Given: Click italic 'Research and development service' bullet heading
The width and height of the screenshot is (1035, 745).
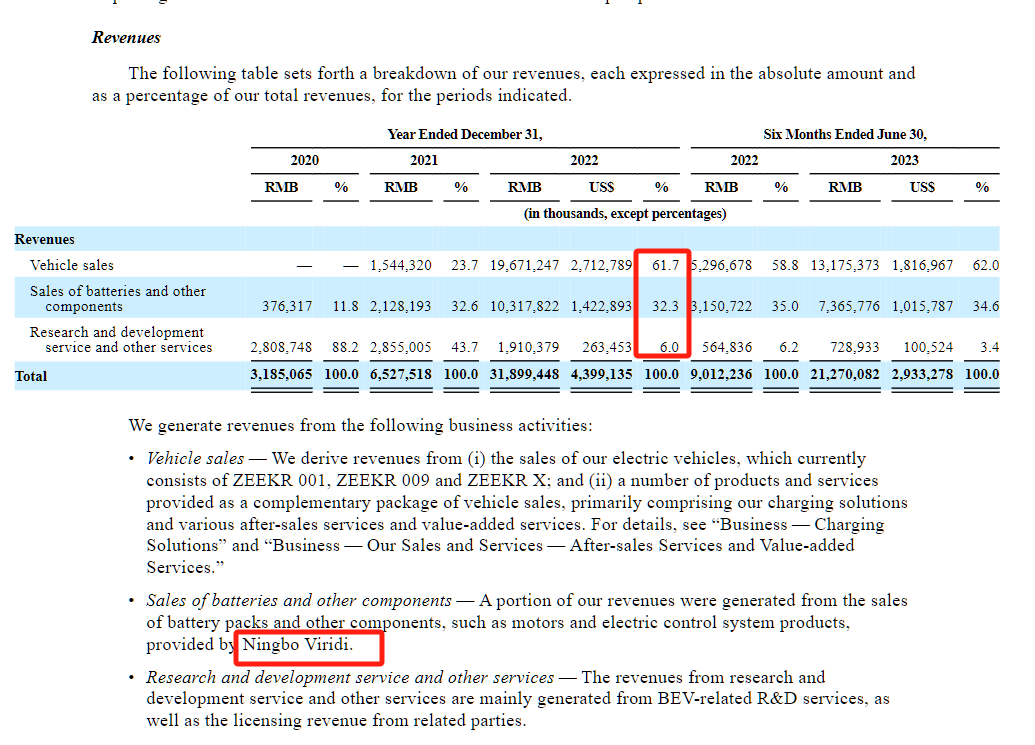Looking at the screenshot, I should [351, 678].
